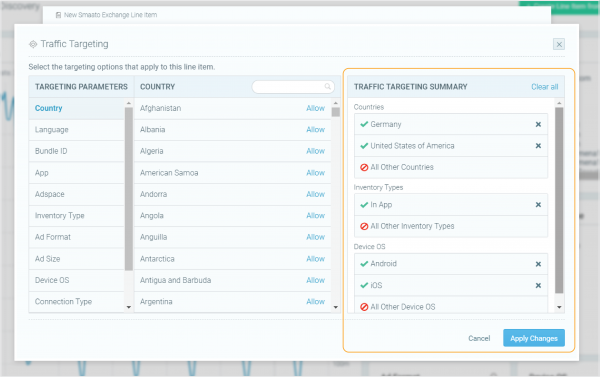
Task: Allow American Samoa
Action: [315, 173]
